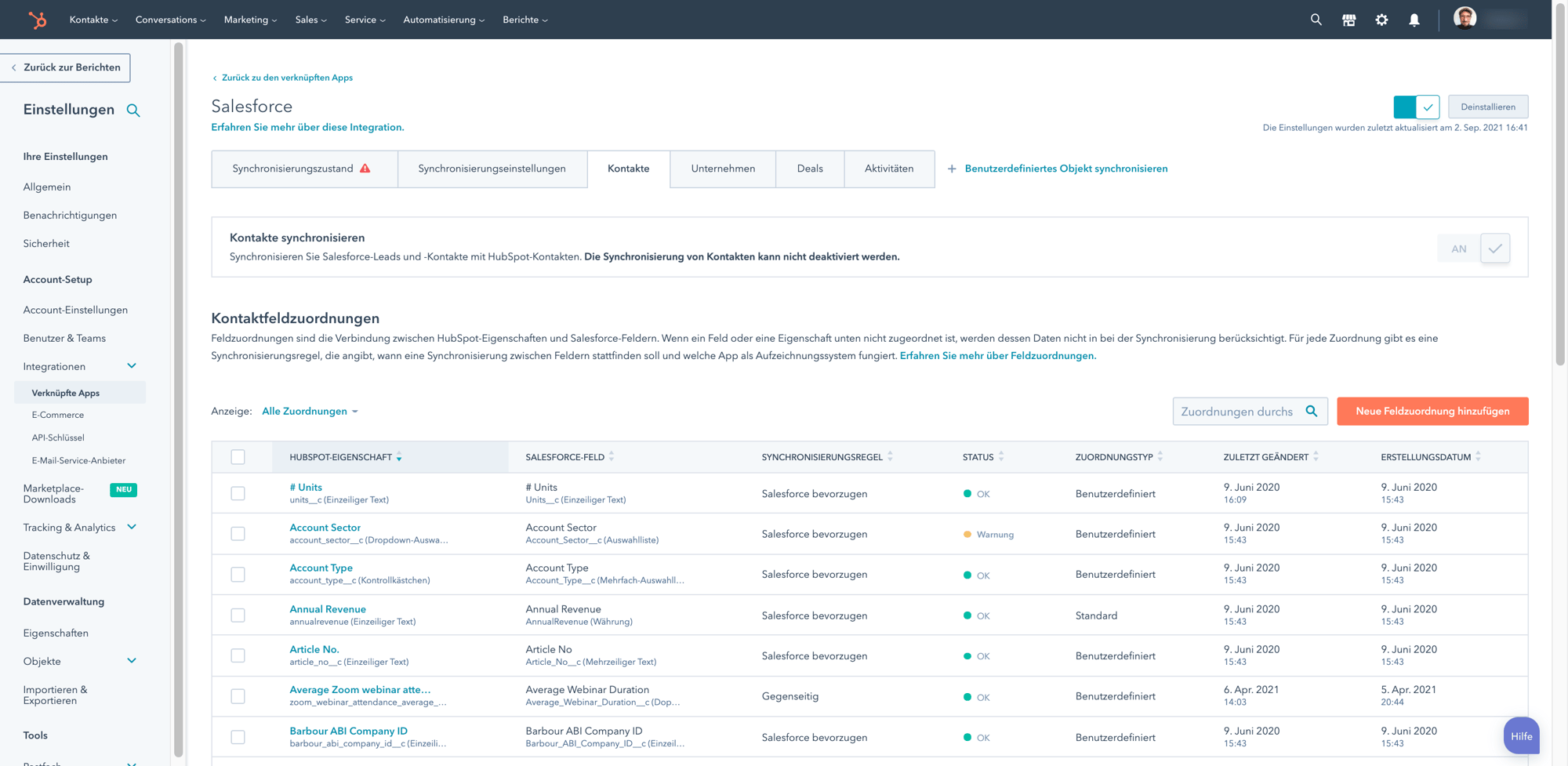Check the Account Sector row checkbox
This screenshot has height=766, width=1568.
coord(238,534)
